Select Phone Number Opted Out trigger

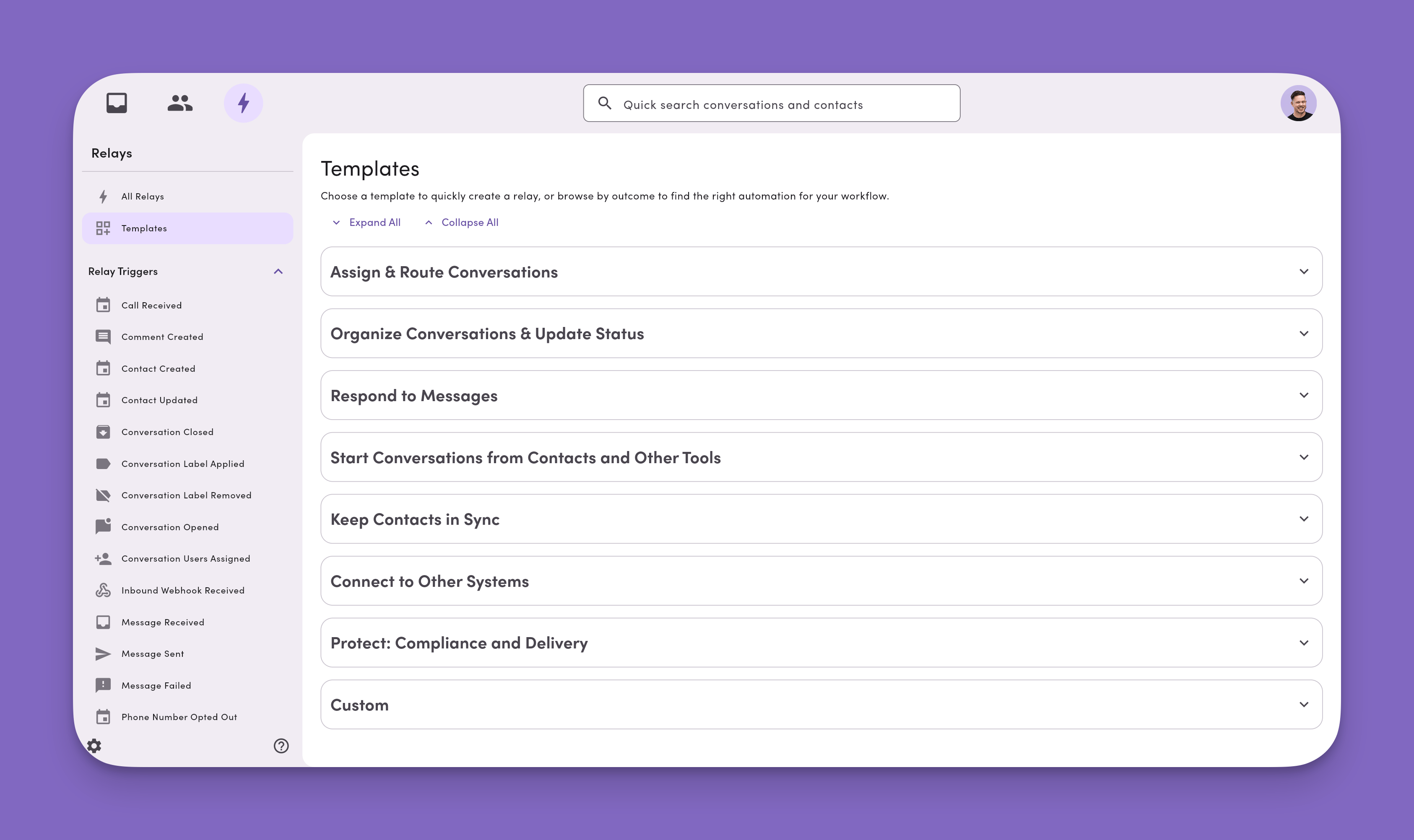187,717
